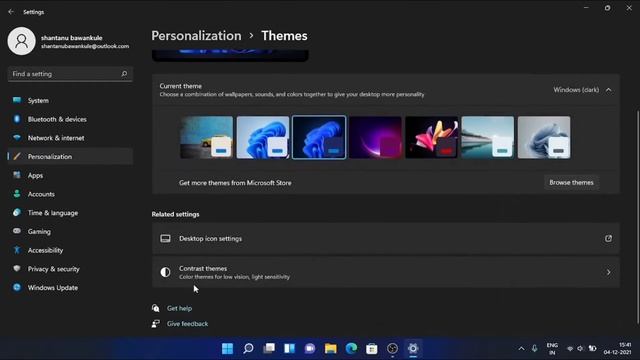
Task: Click the half-circle Contrast themes icon
Action: (x=165, y=272)
